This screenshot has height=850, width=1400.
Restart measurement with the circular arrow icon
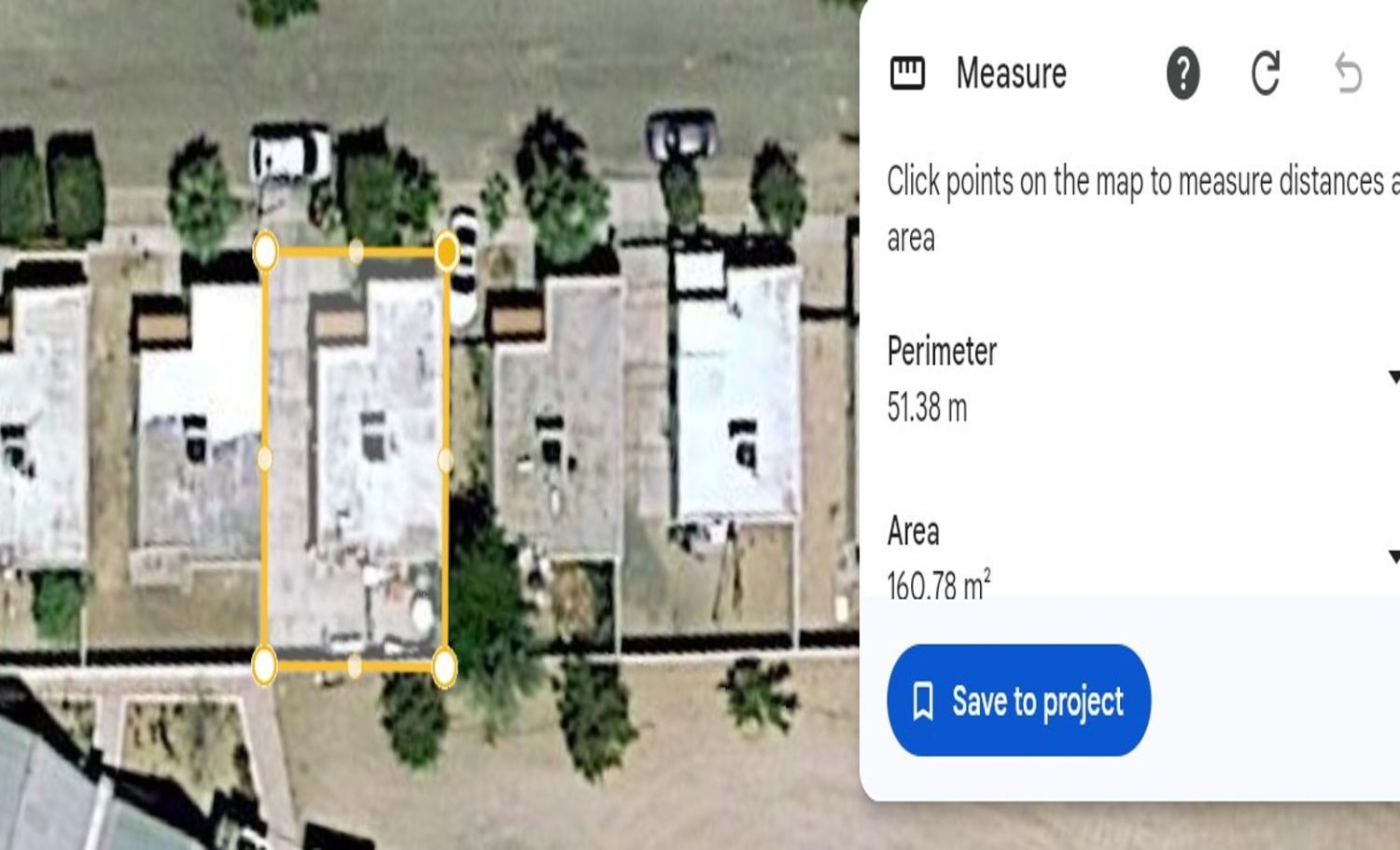click(1265, 73)
